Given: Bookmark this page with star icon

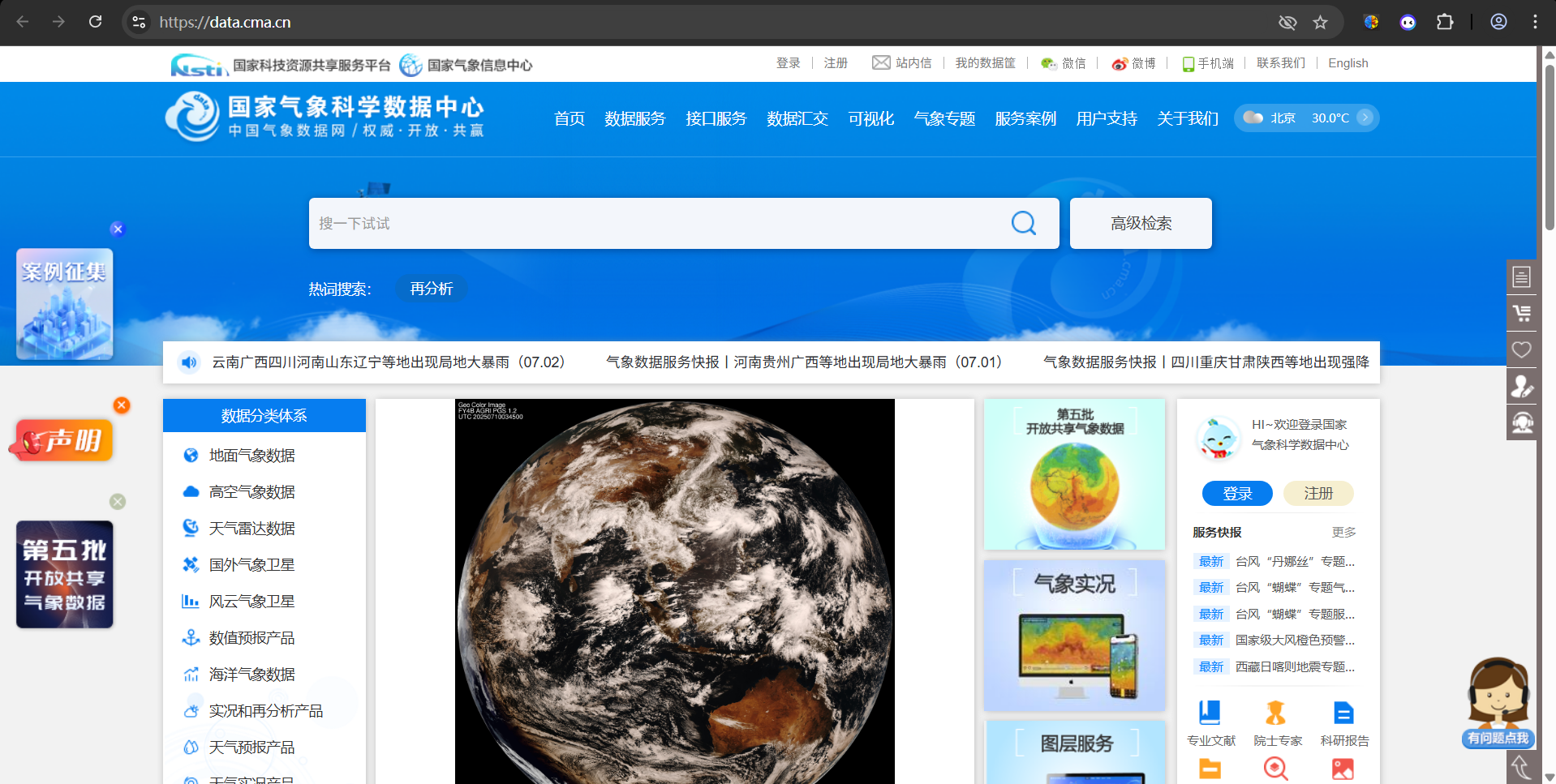Looking at the screenshot, I should [x=1320, y=22].
